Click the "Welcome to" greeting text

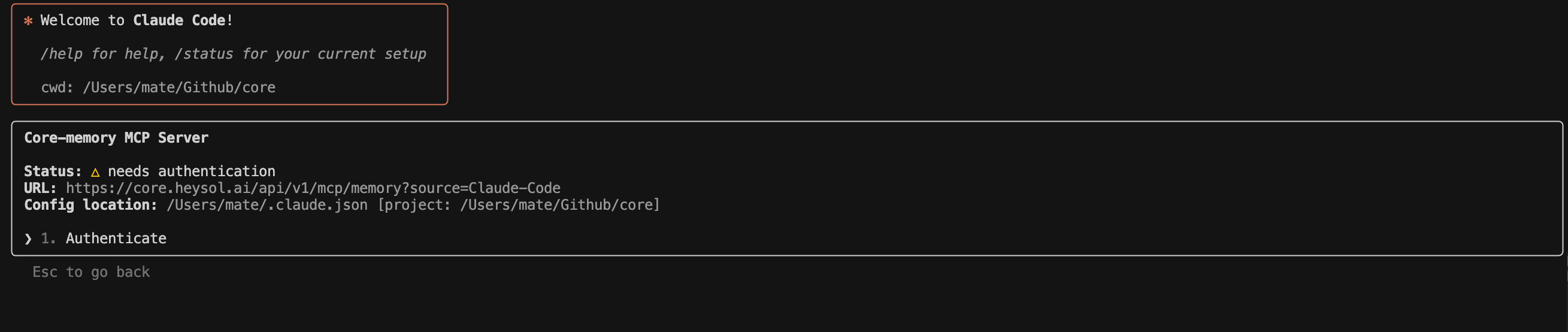pyautogui.click(x=82, y=21)
